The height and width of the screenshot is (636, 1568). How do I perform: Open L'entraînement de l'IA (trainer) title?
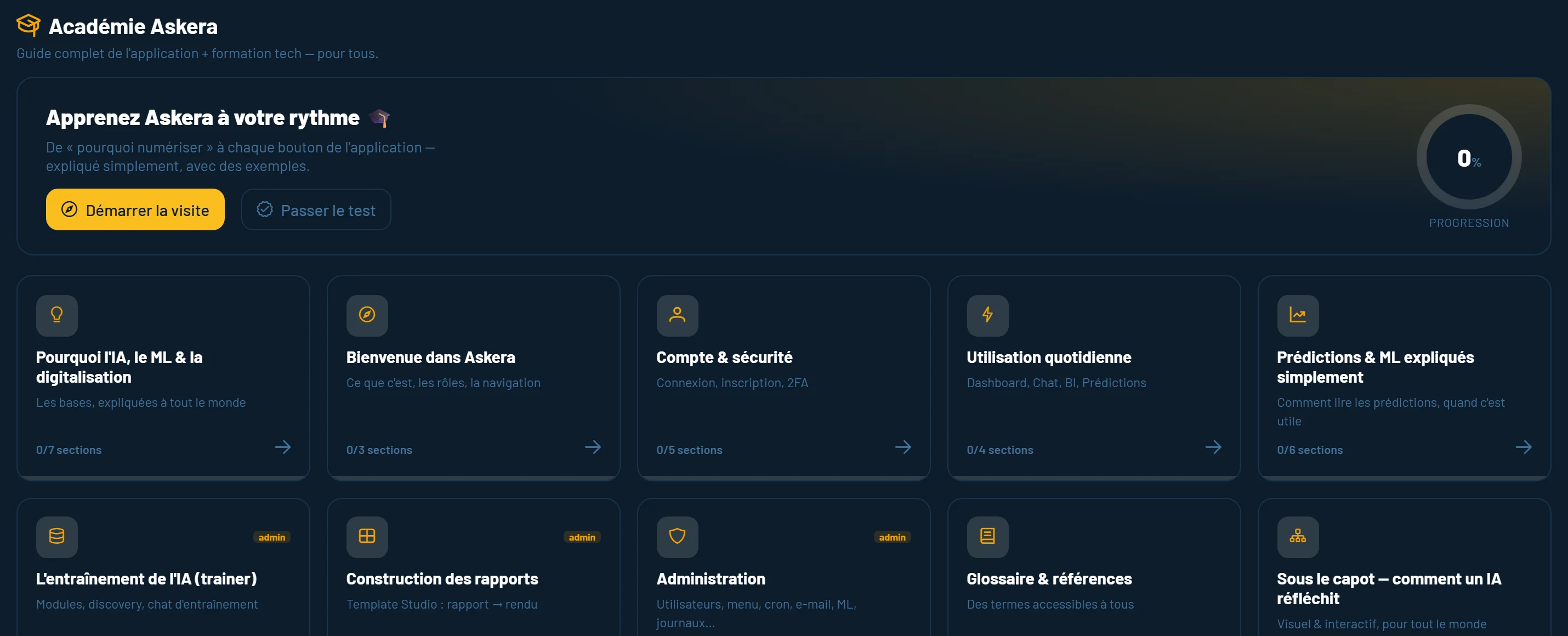pos(146,579)
